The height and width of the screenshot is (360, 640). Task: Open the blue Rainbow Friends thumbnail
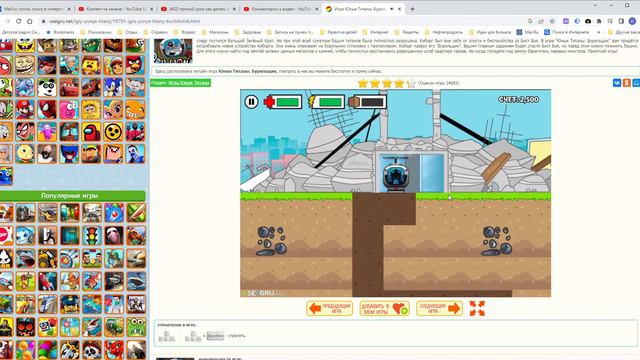click(x=6, y=176)
